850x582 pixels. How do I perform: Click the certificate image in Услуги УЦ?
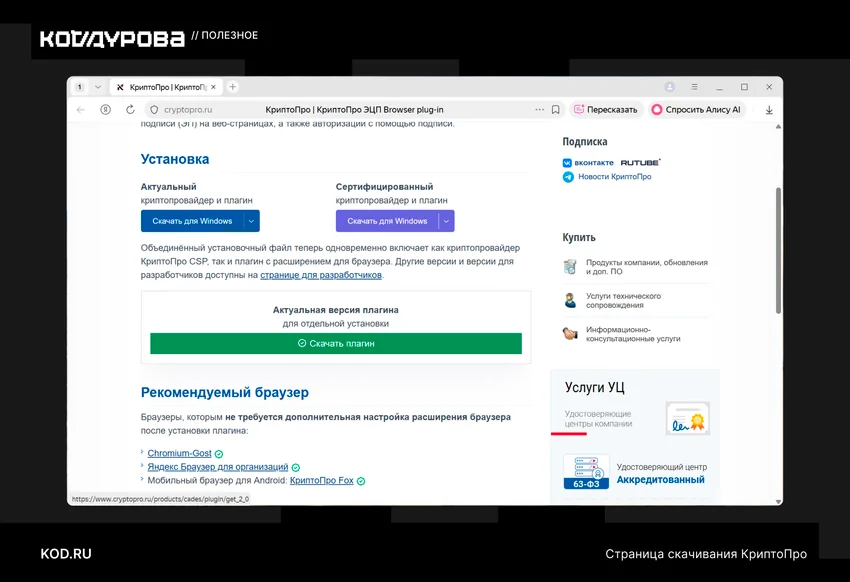[688, 418]
